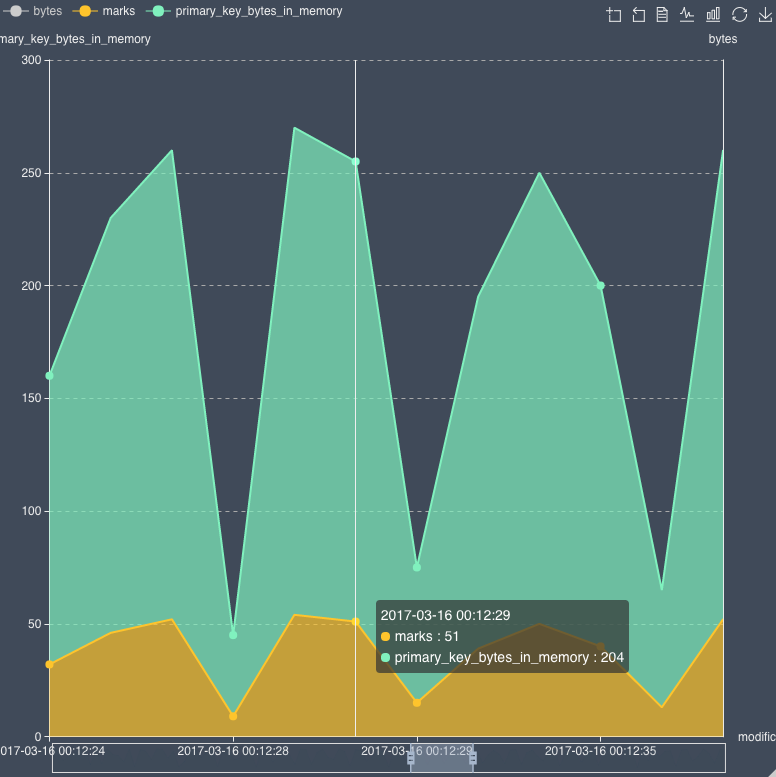Open the data view document icon
The image size is (776, 777).
pos(662,14)
